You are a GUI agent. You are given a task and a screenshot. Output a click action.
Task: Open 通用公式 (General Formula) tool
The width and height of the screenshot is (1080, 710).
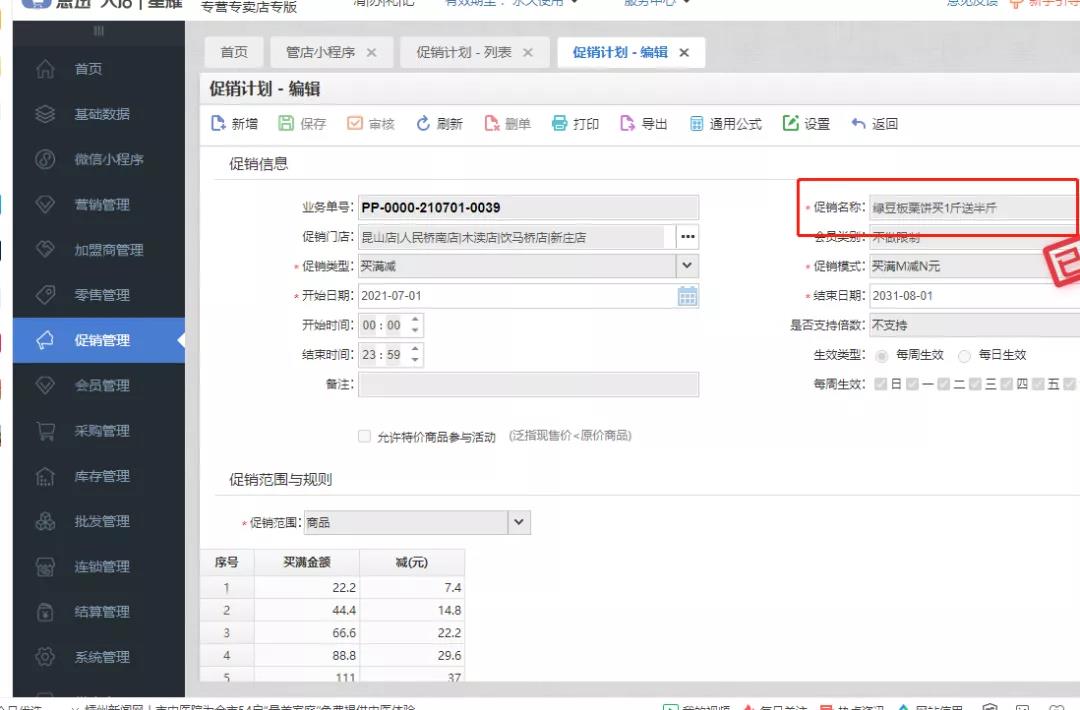(726, 123)
